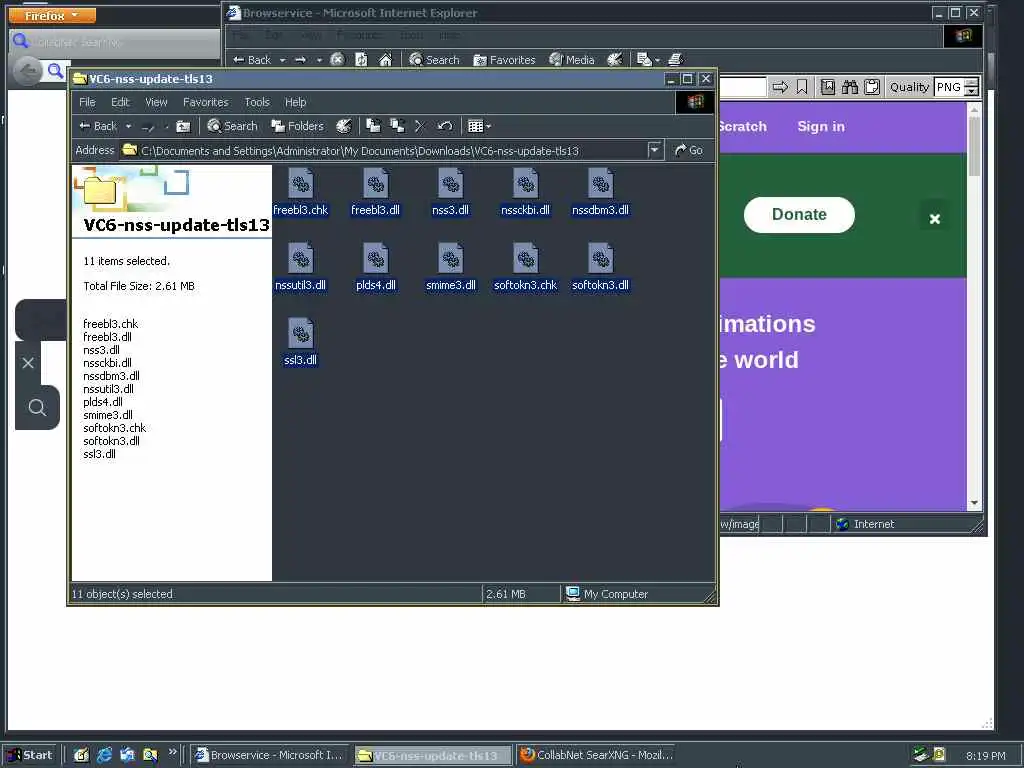Screen dimensions: 1024x768
Task: Open Search in the Explorer folder toolbar
Action: [x=232, y=126]
